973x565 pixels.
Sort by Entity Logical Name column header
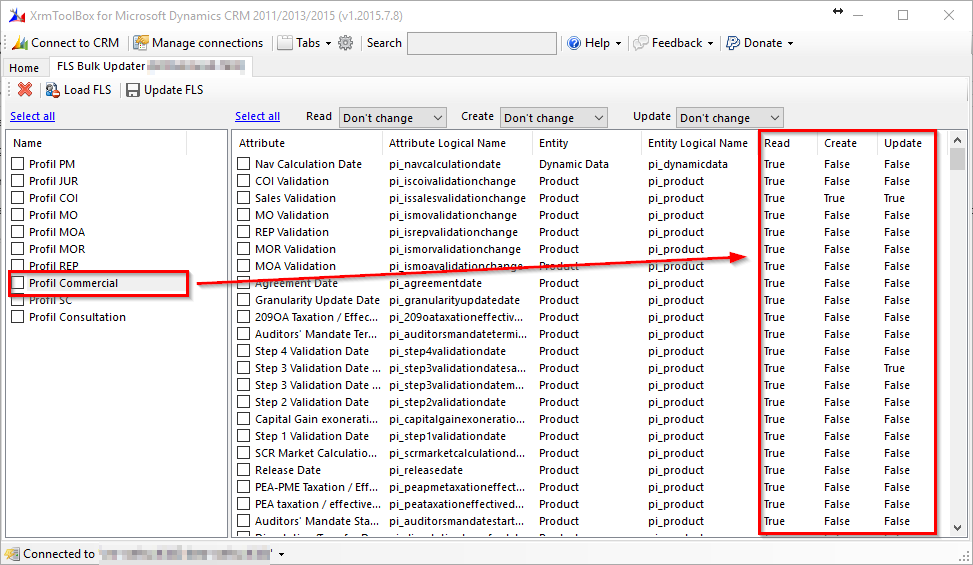point(698,143)
